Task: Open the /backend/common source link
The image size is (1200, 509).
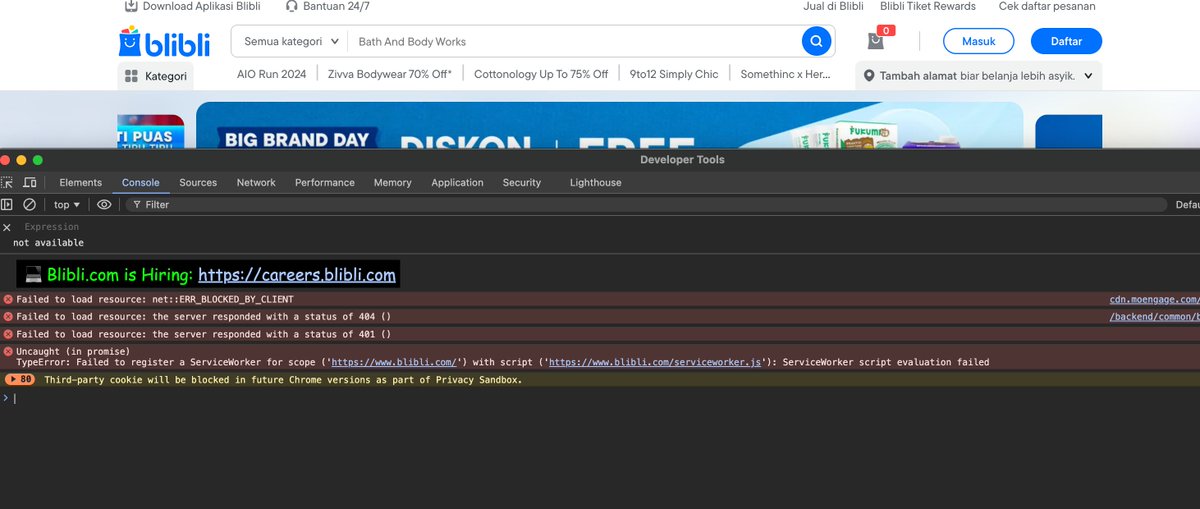Action: pos(1154,317)
